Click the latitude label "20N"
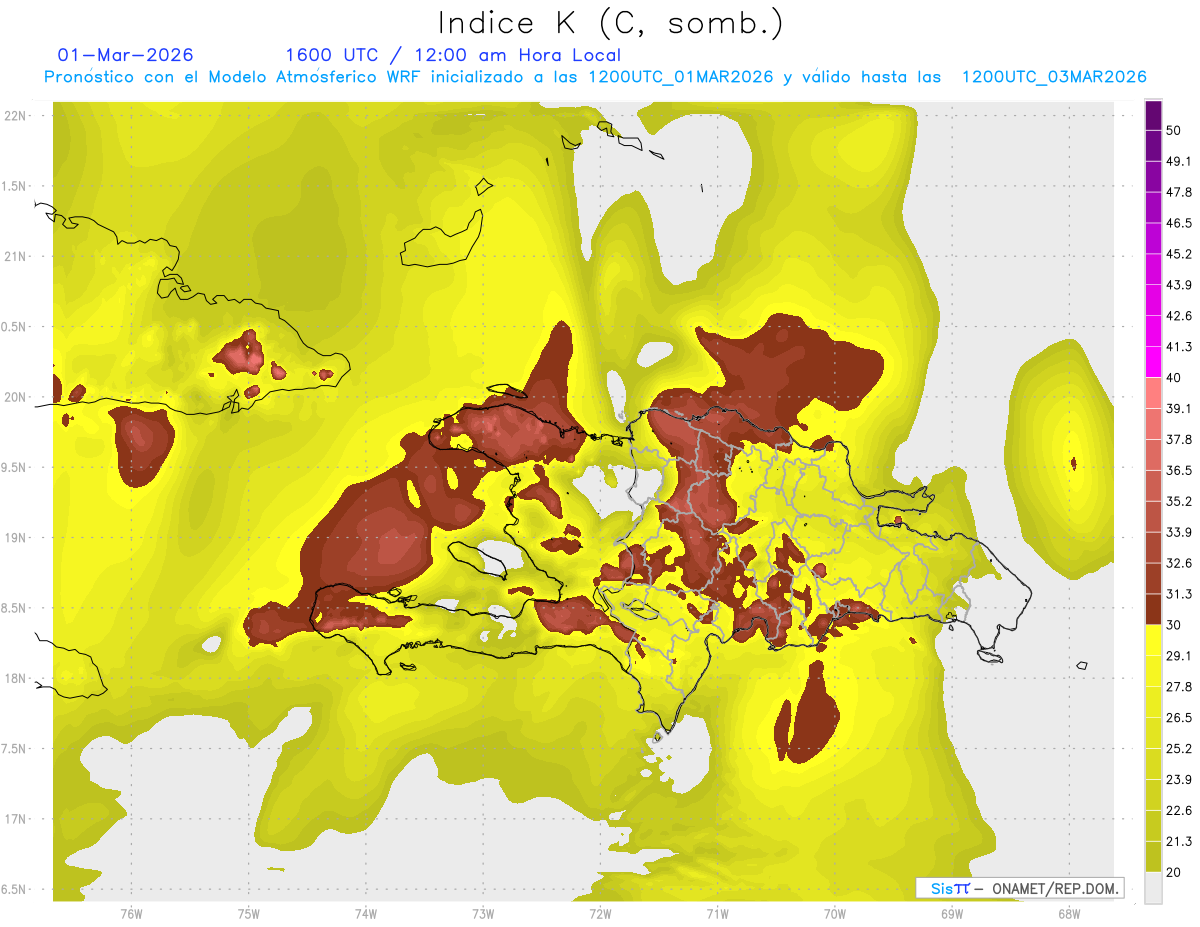 17,398
